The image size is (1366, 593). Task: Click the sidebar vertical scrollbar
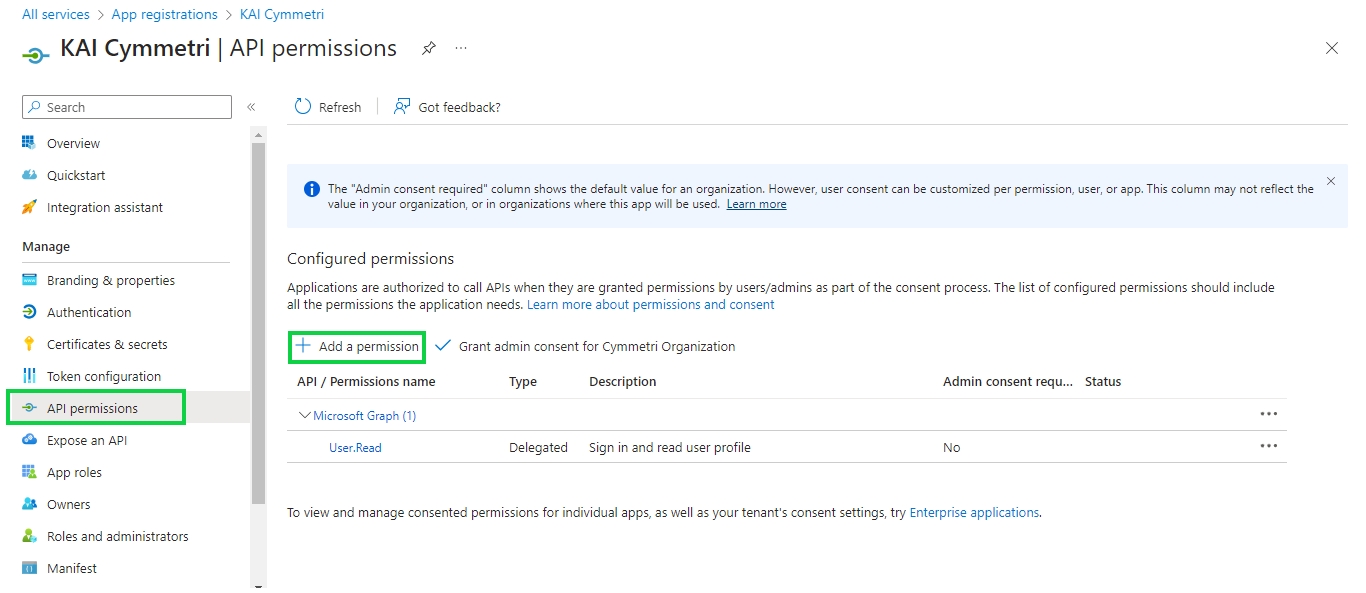[x=259, y=320]
